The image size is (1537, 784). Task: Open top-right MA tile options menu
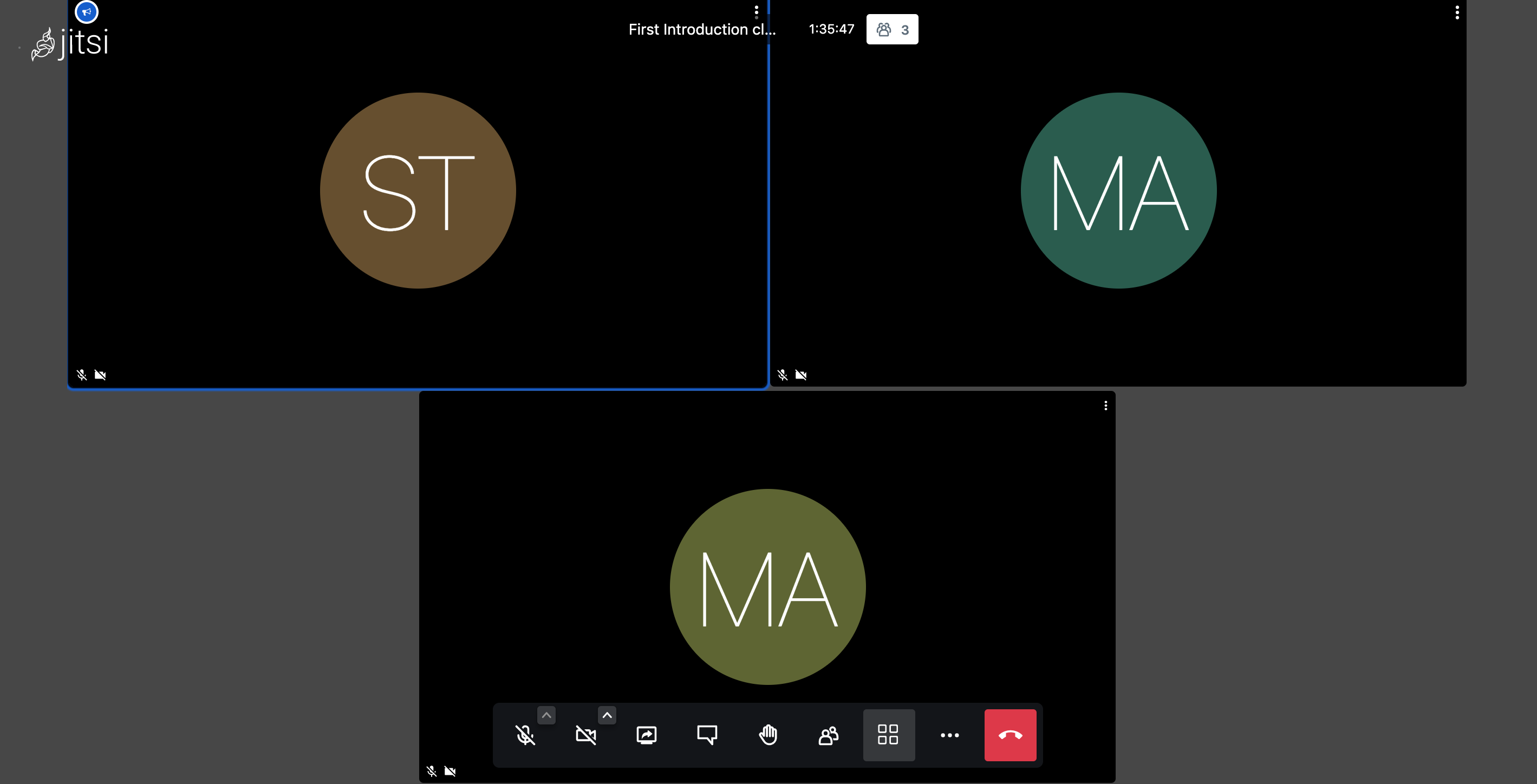pos(1457,12)
